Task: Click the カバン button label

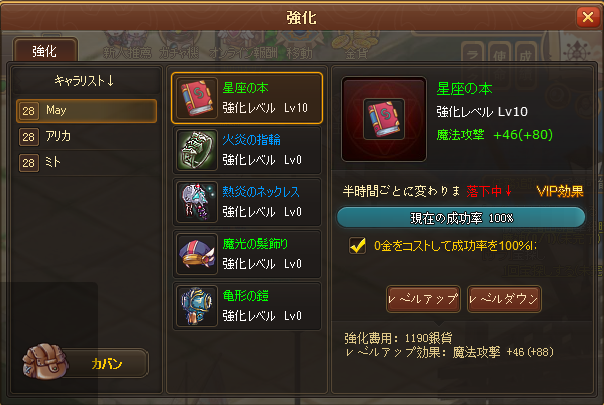Action: 107,363
